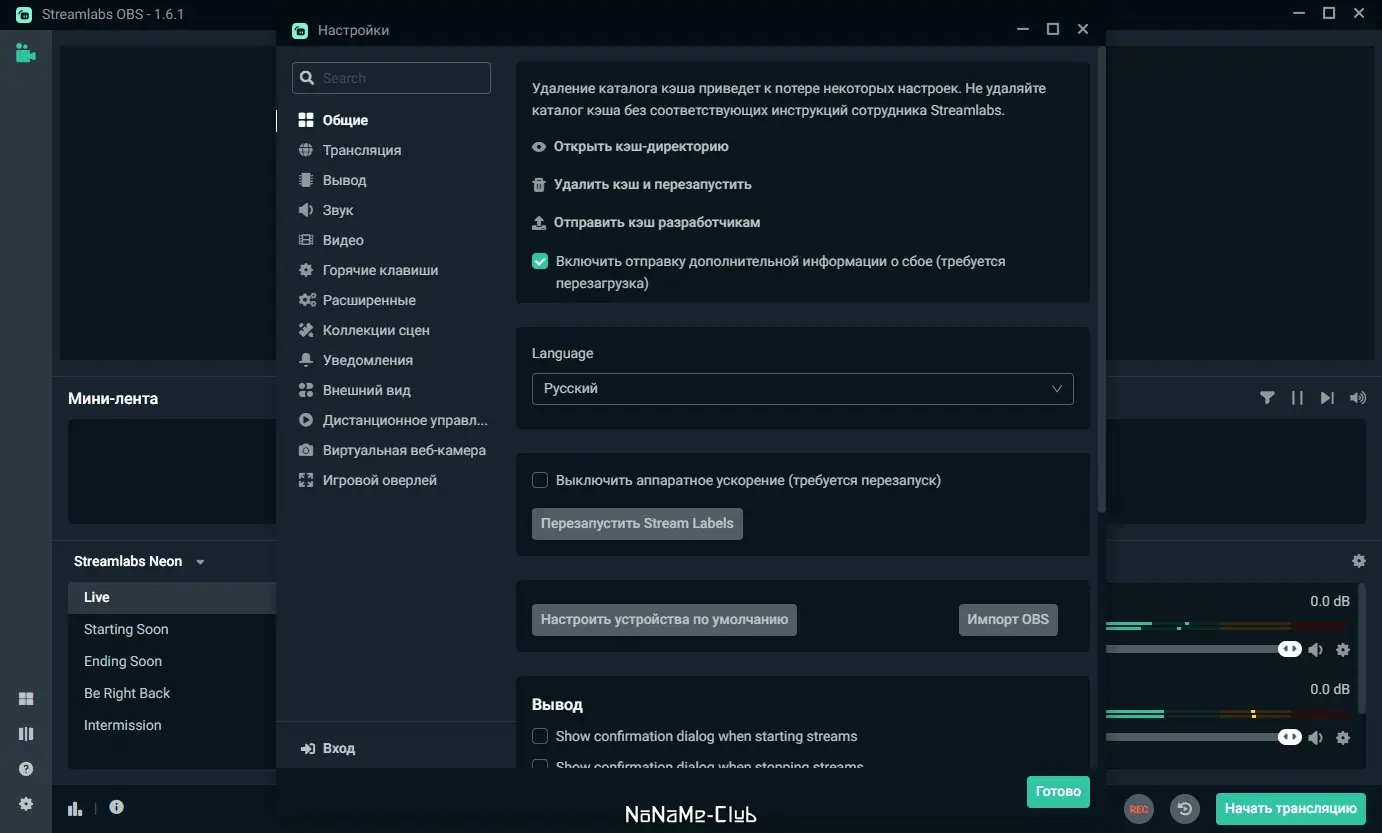Click the help question mark icon
The image size is (1382, 833).
(26, 769)
